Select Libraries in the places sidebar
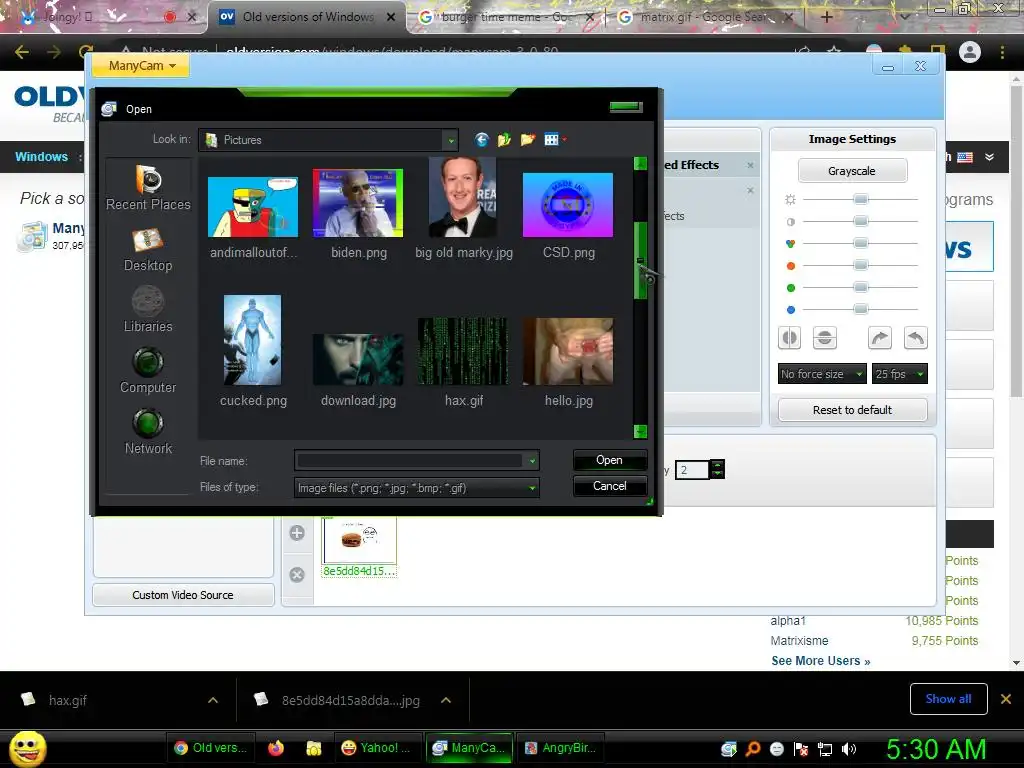 pyautogui.click(x=148, y=310)
